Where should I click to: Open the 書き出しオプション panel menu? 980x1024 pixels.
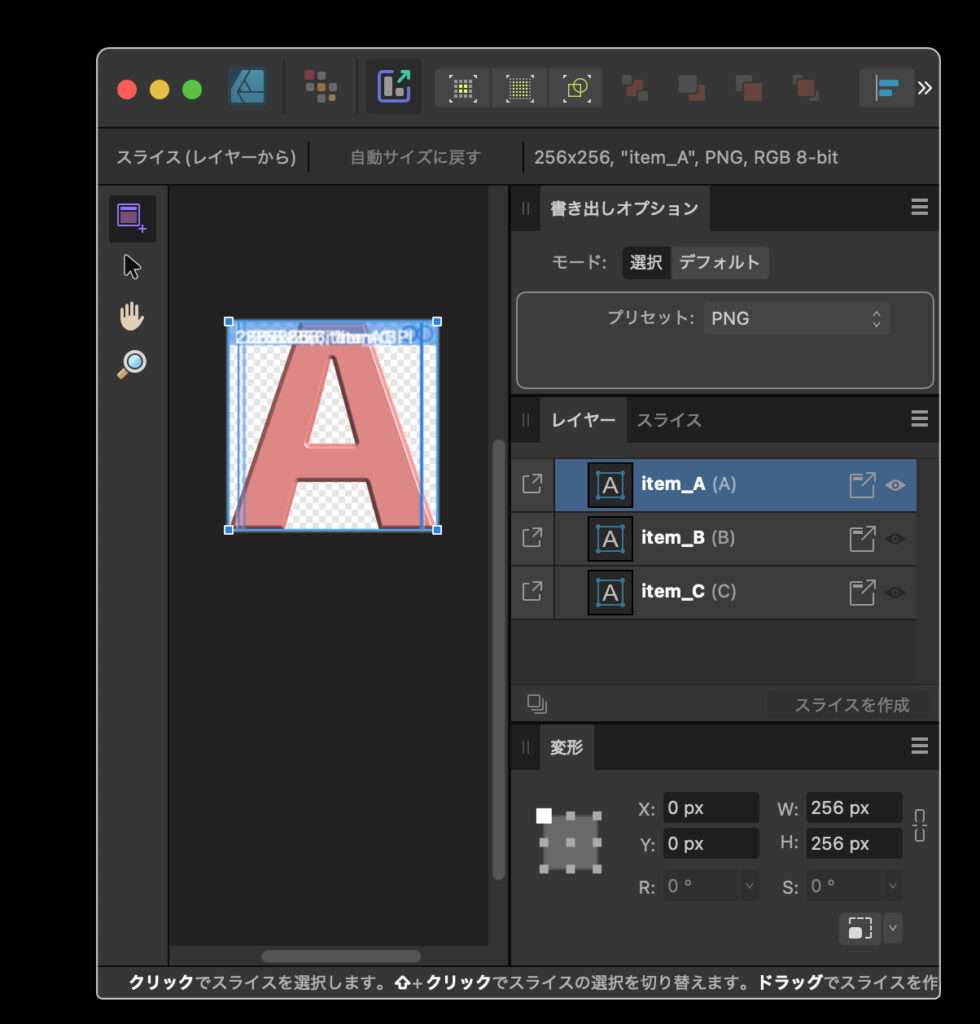tap(919, 208)
